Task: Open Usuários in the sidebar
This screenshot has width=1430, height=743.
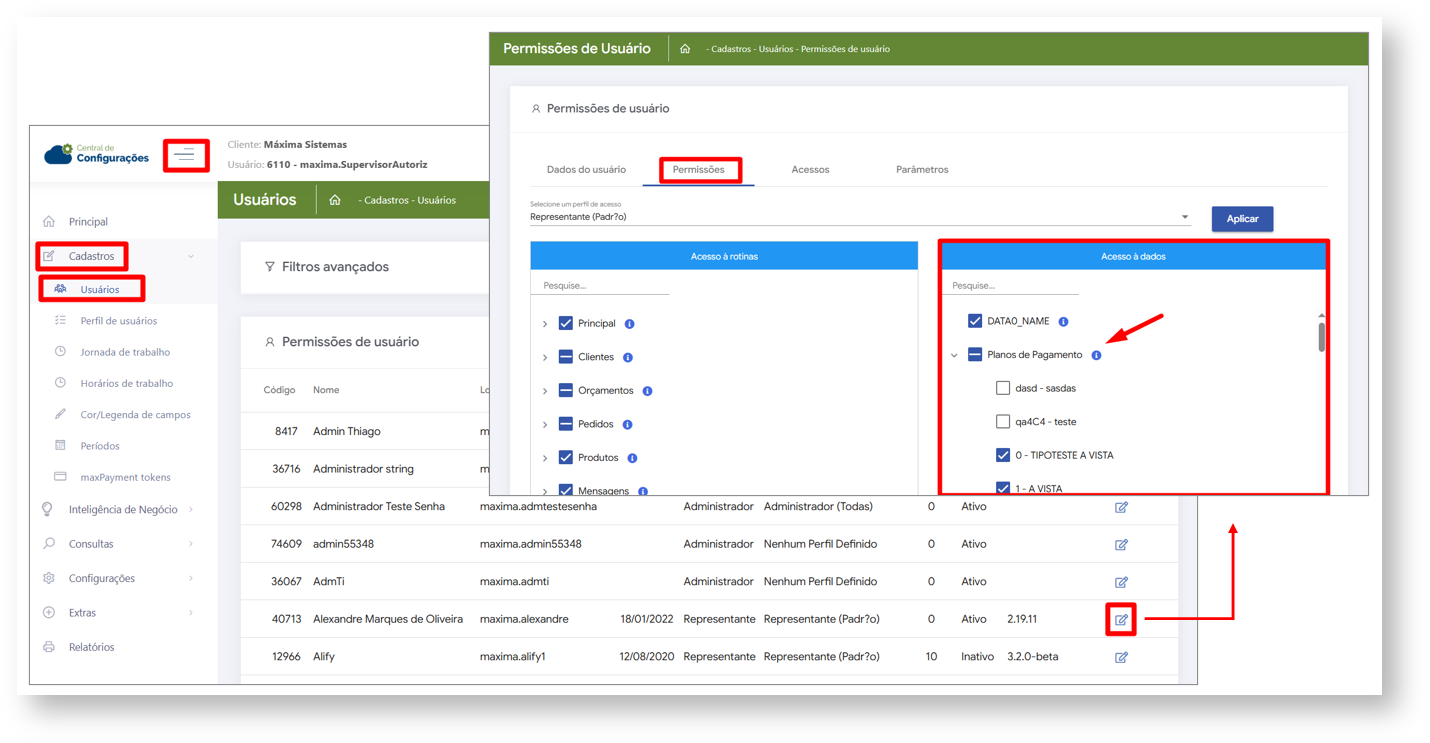Action: click(x=99, y=290)
